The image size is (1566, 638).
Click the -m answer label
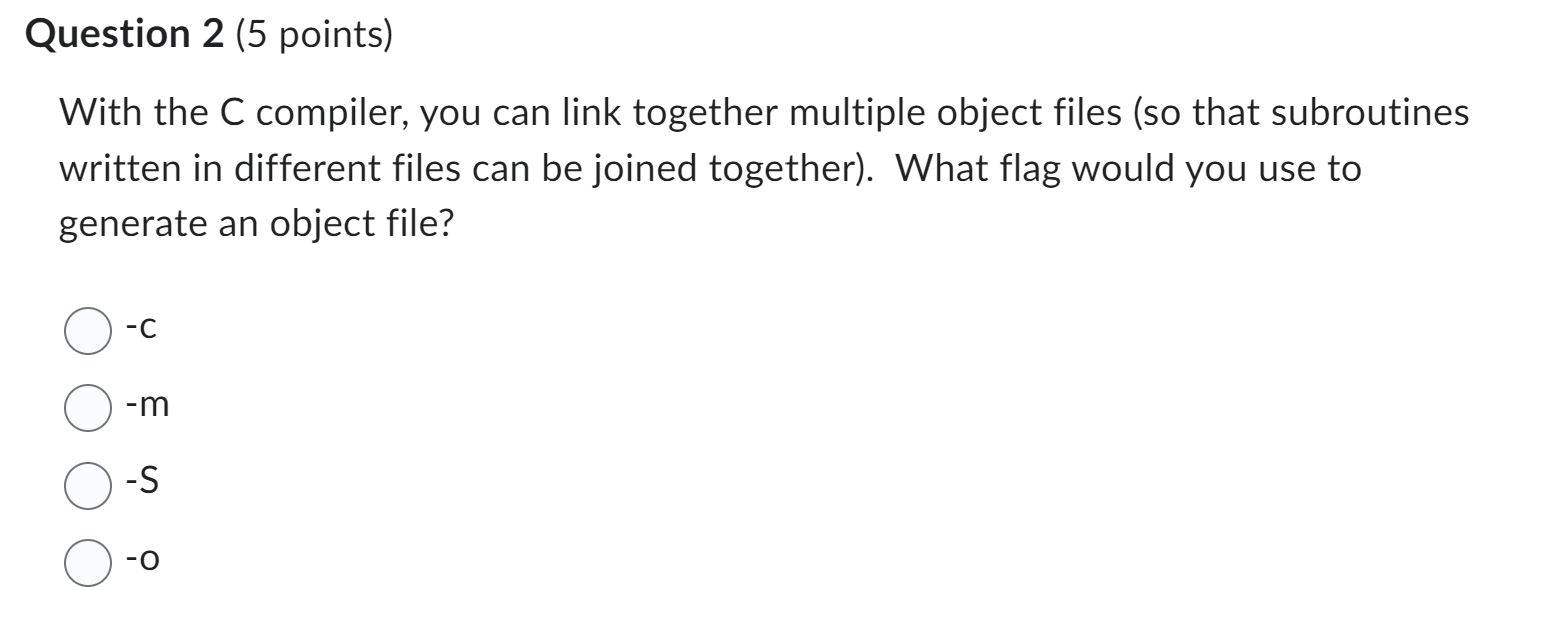click(146, 405)
